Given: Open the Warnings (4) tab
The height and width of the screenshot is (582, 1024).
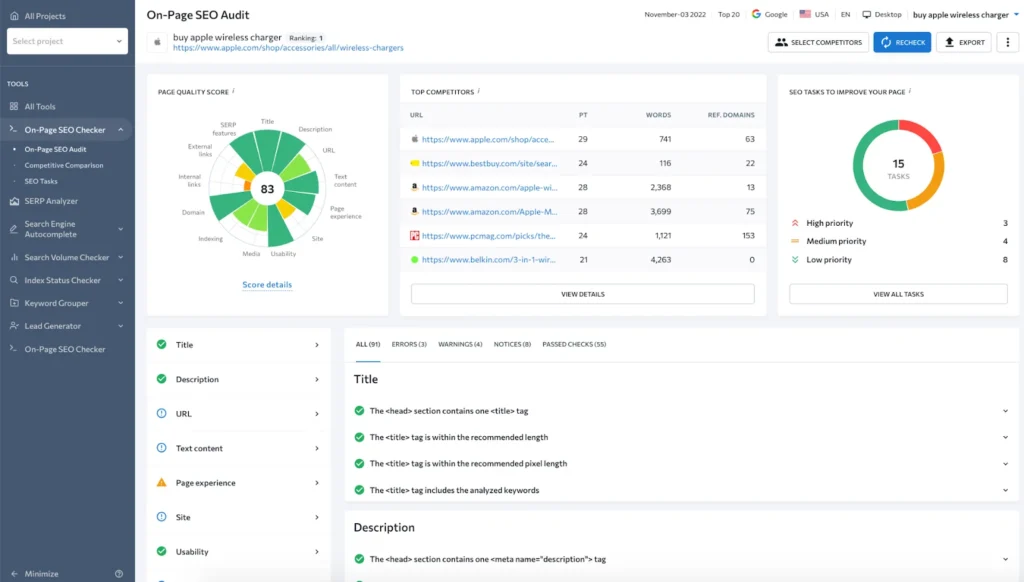Looking at the screenshot, I should pos(460,344).
